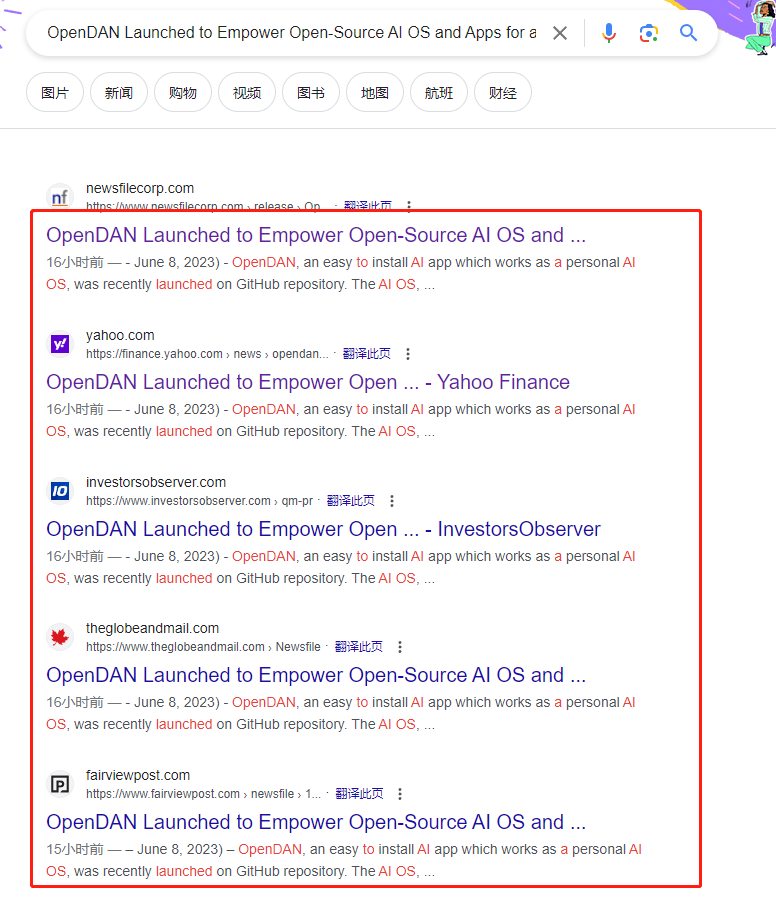Open the Yahoo Finance OpenDAN result title

tap(307, 382)
